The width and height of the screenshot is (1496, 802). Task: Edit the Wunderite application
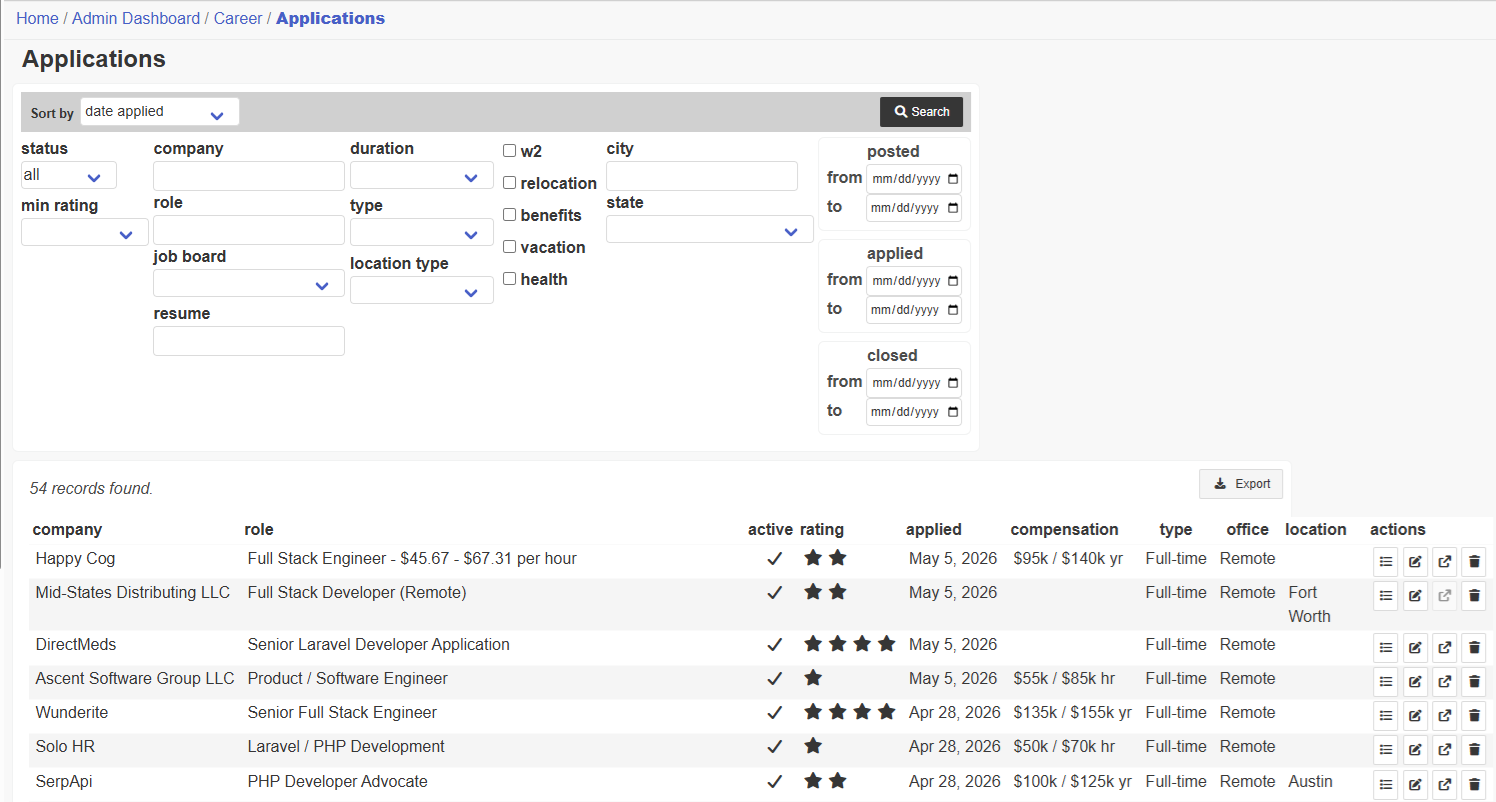tap(1415, 716)
